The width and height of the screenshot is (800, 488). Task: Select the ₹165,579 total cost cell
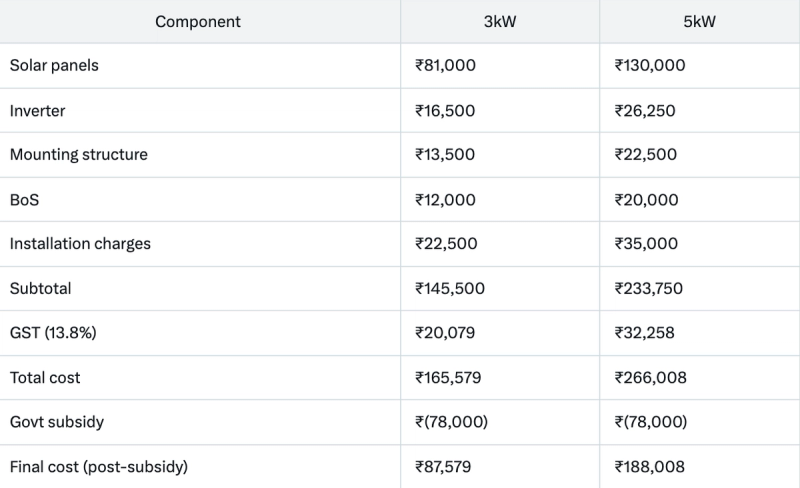point(448,378)
